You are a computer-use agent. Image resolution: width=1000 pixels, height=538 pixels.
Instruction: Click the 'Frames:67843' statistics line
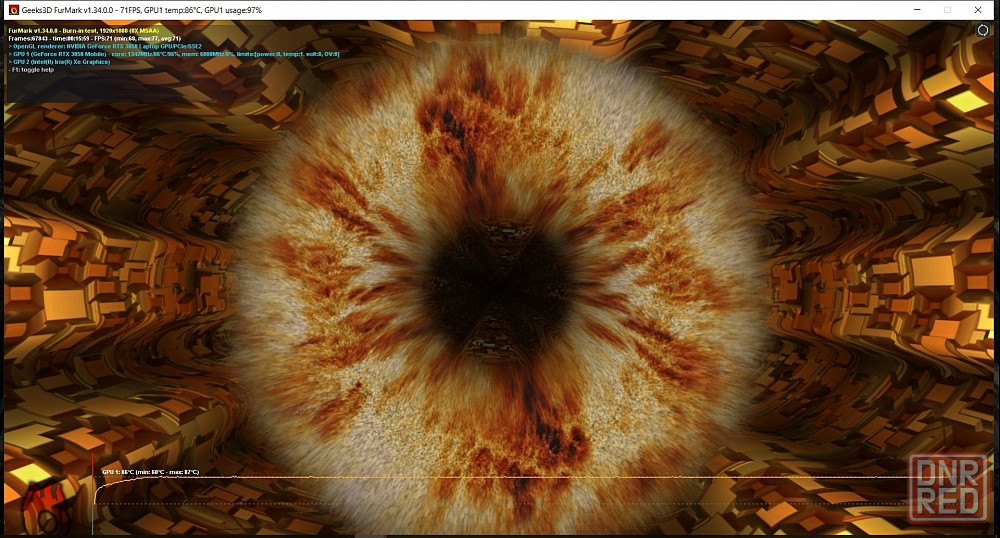[x=94, y=38]
